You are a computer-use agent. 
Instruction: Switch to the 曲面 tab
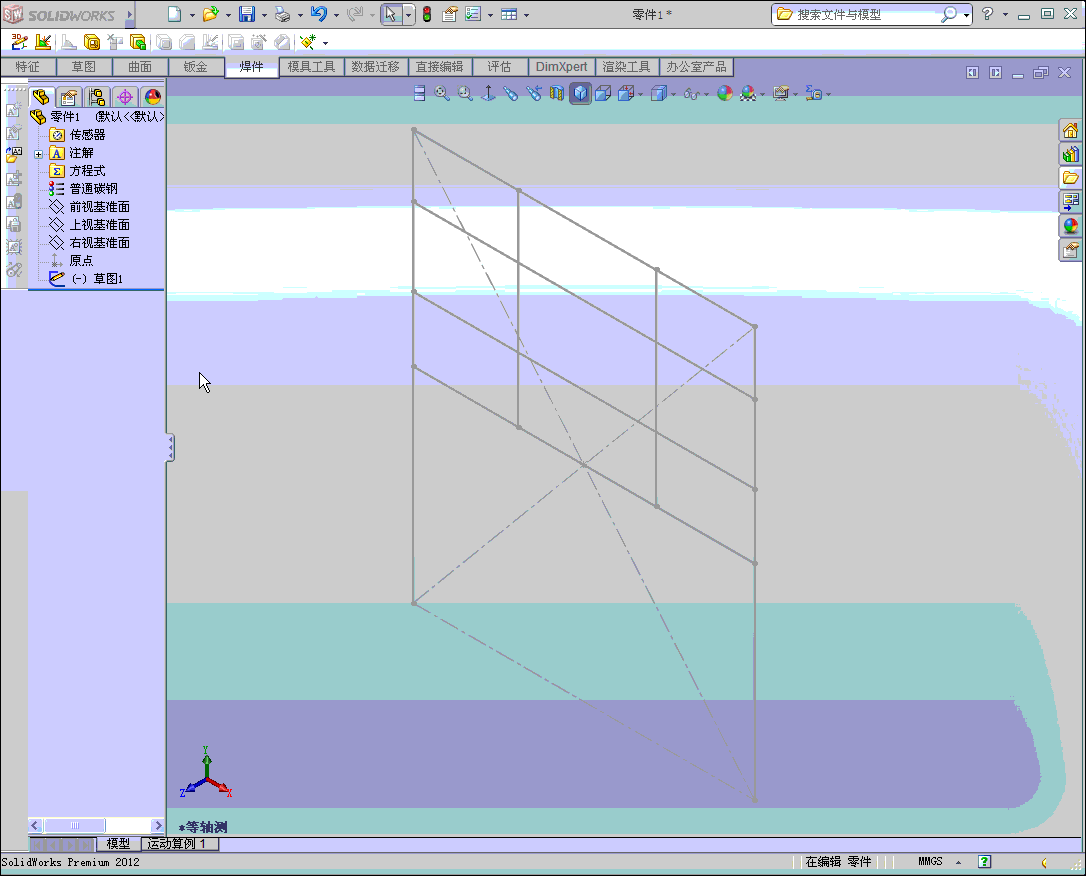click(x=140, y=66)
